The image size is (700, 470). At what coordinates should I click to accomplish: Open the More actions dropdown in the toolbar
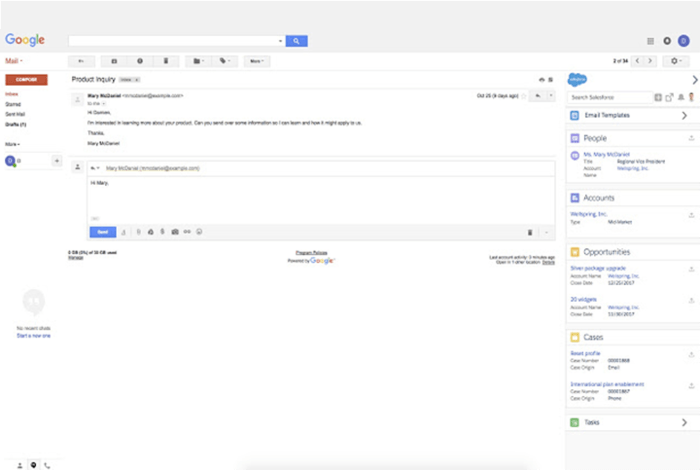click(257, 61)
